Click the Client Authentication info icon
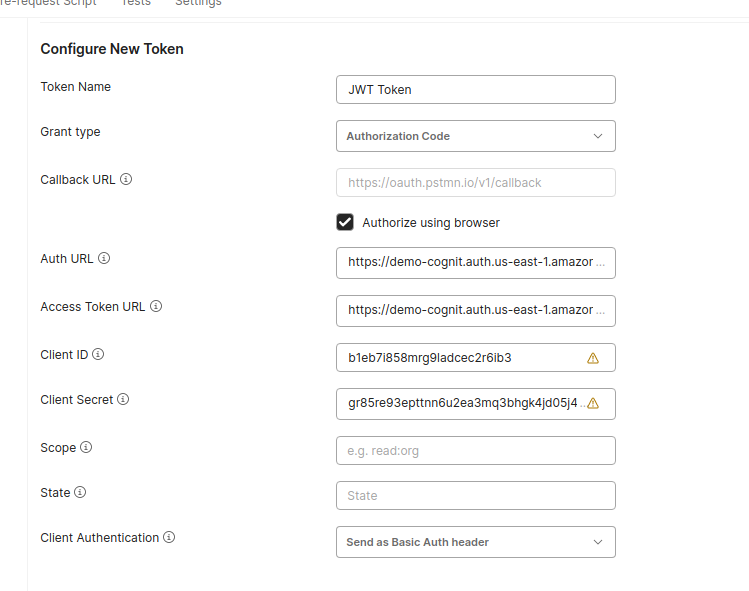Viewport: 749px width, 591px height. coord(169,537)
